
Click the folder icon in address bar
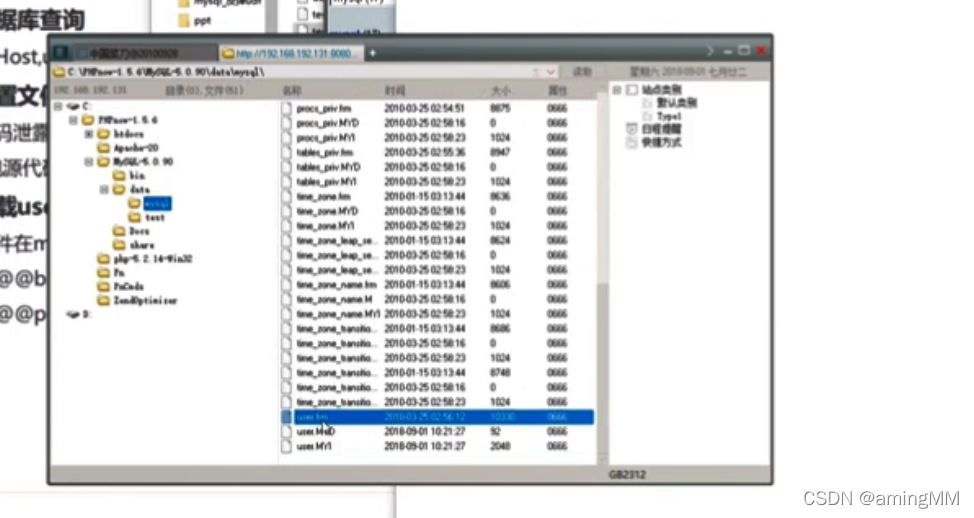59,72
